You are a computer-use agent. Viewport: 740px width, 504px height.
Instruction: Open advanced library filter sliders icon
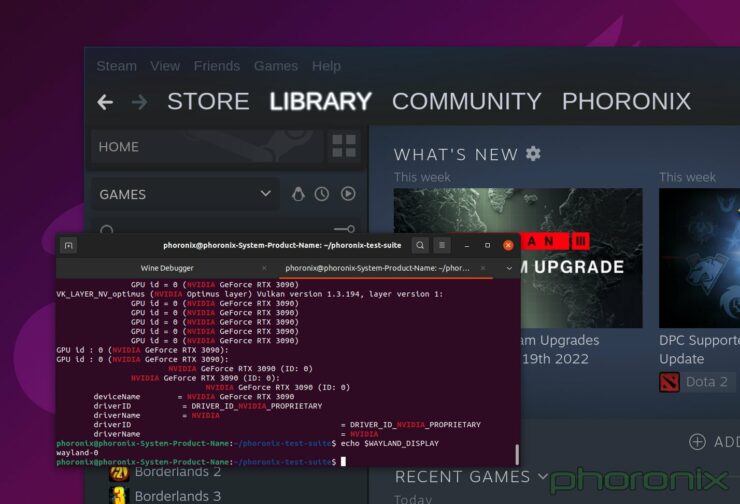344,229
